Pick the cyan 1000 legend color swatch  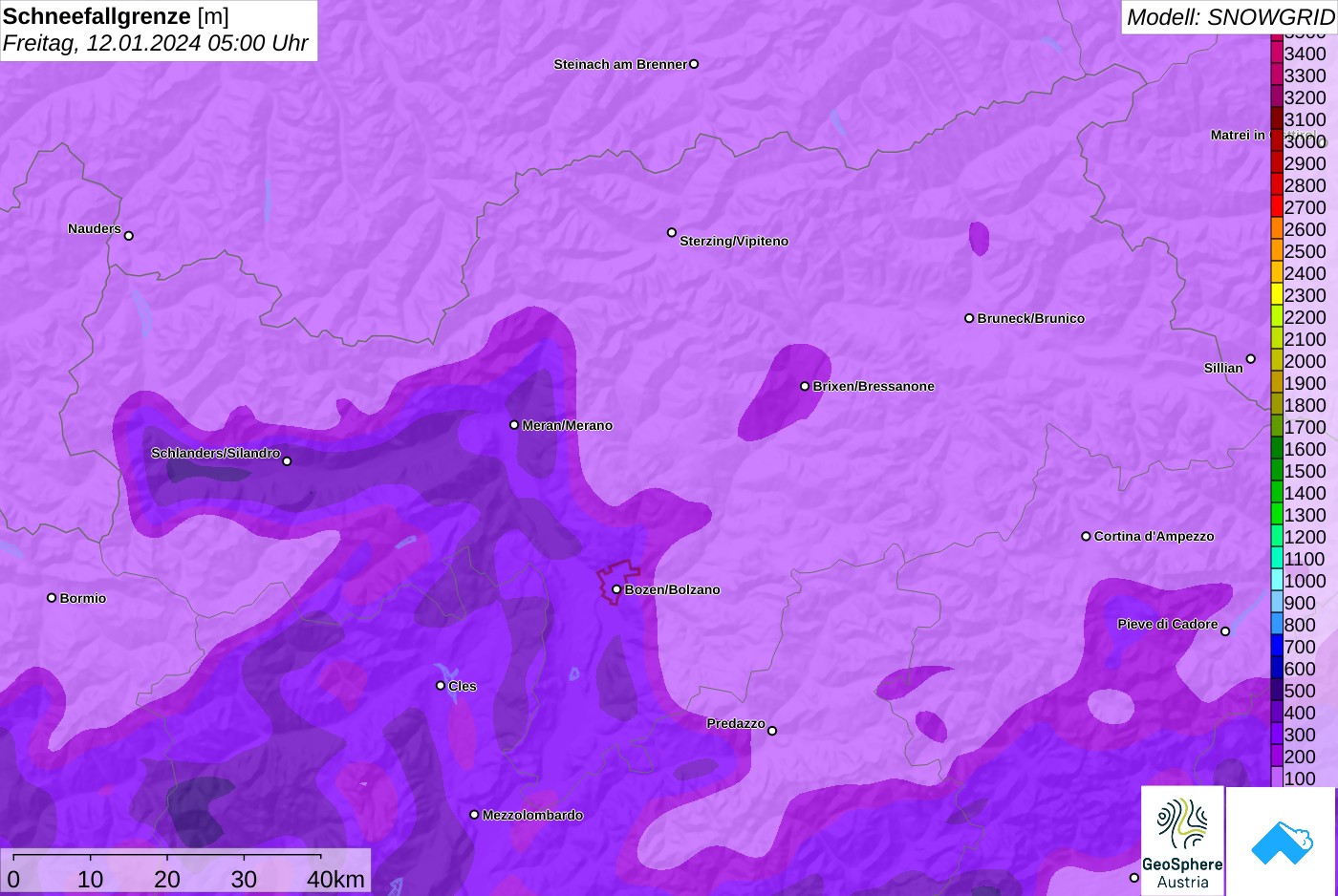click(x=1277, y=581)
